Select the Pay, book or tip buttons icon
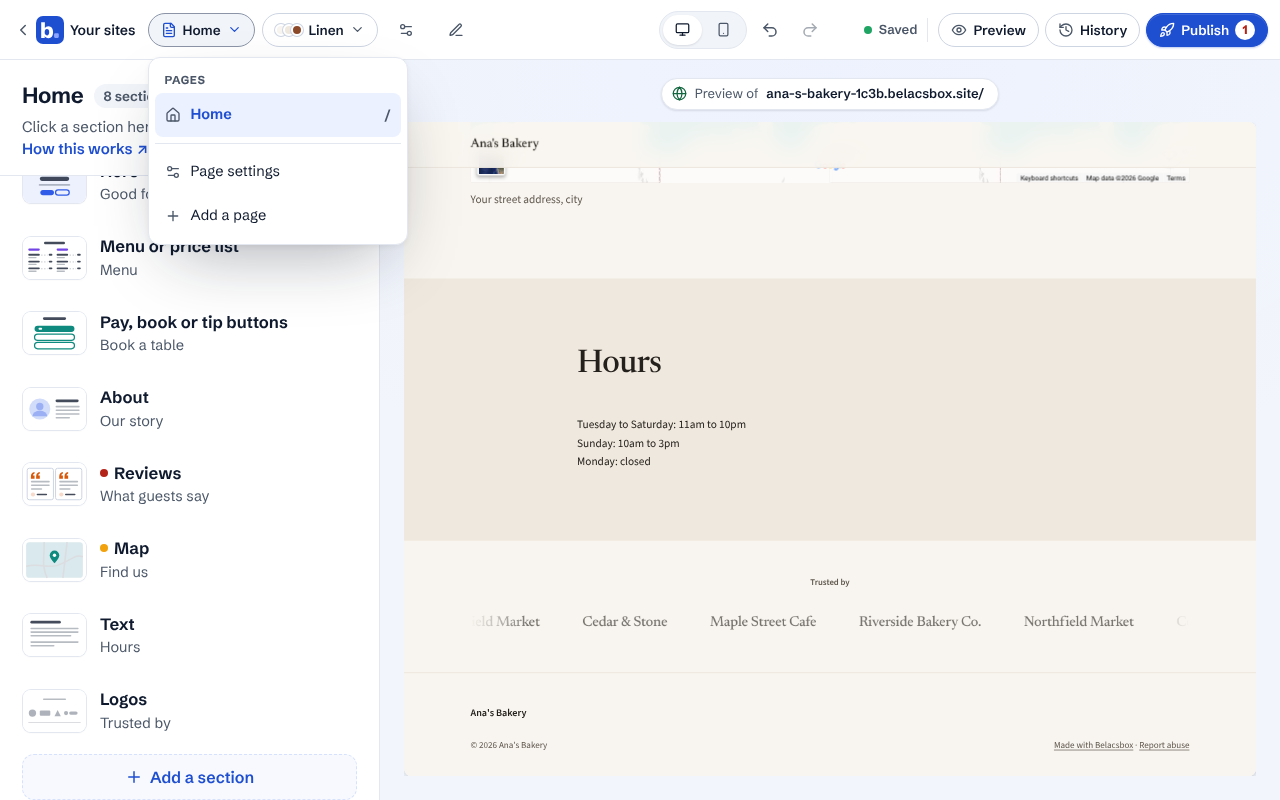 point(54,333)
